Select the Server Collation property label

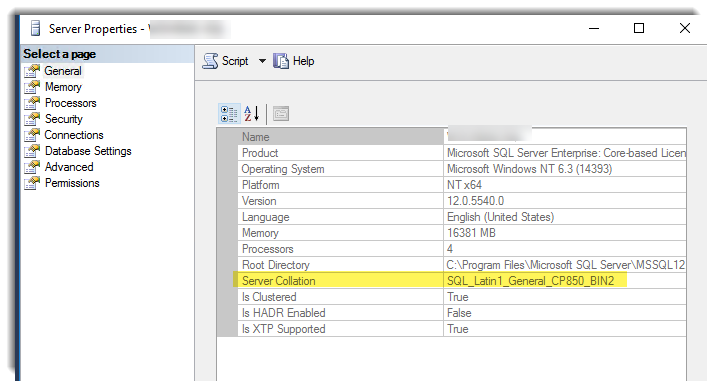point(279,281)
